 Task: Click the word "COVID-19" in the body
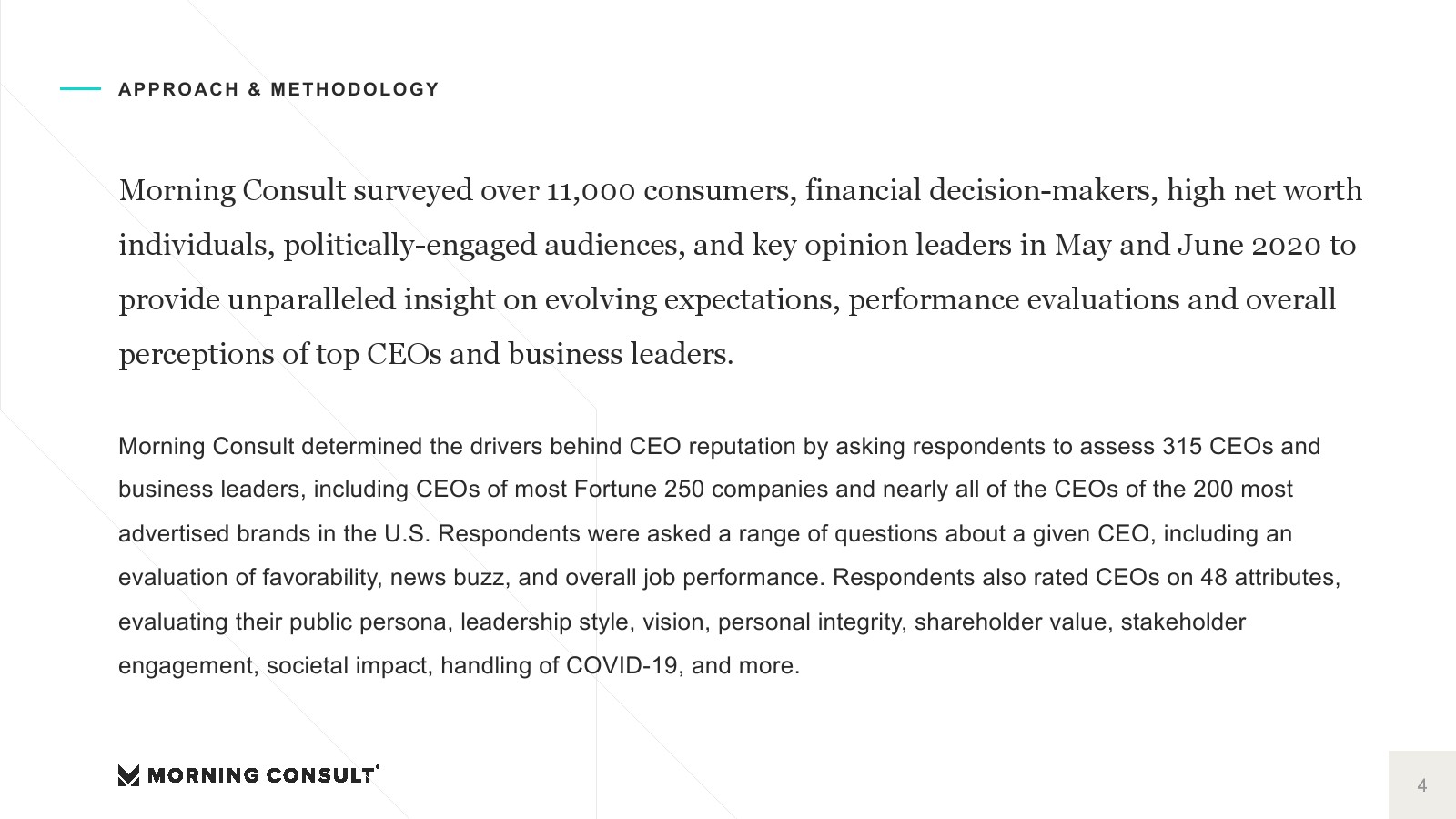pos(622,666)
